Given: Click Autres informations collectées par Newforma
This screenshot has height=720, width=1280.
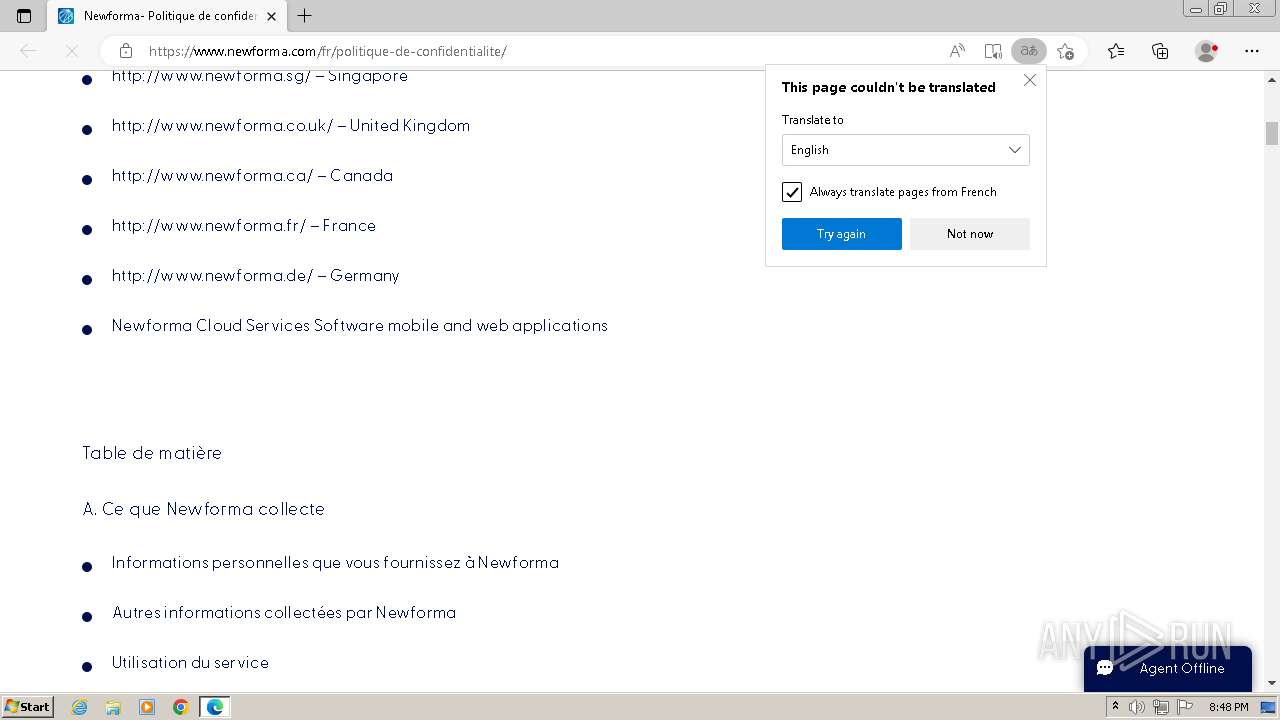Looking at the screenshot, I should click(x=284, y=613).
